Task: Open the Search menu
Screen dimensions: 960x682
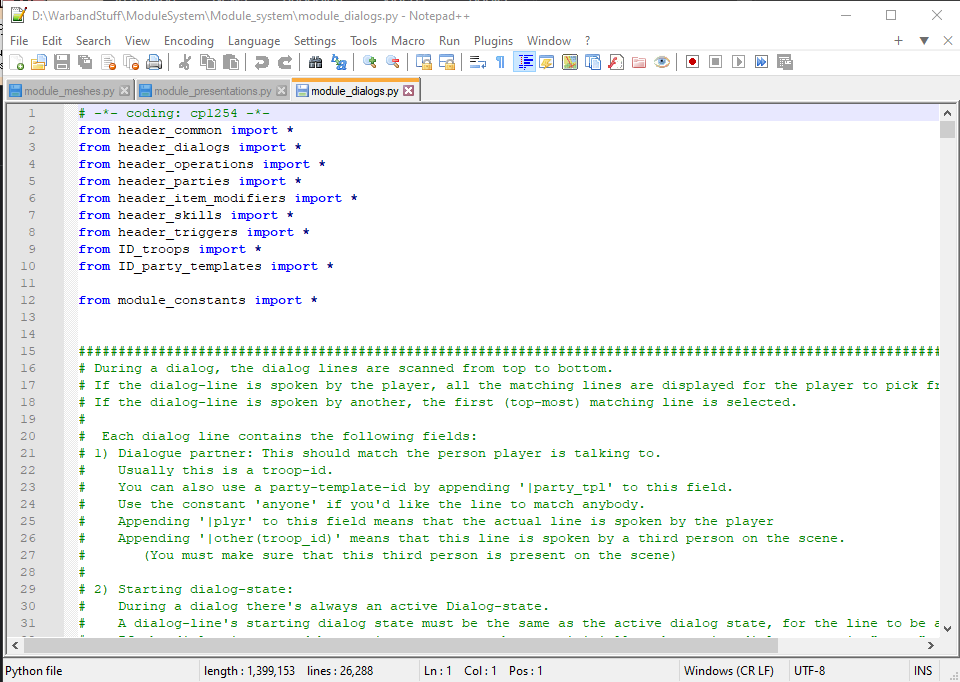Action: [93, 40]
